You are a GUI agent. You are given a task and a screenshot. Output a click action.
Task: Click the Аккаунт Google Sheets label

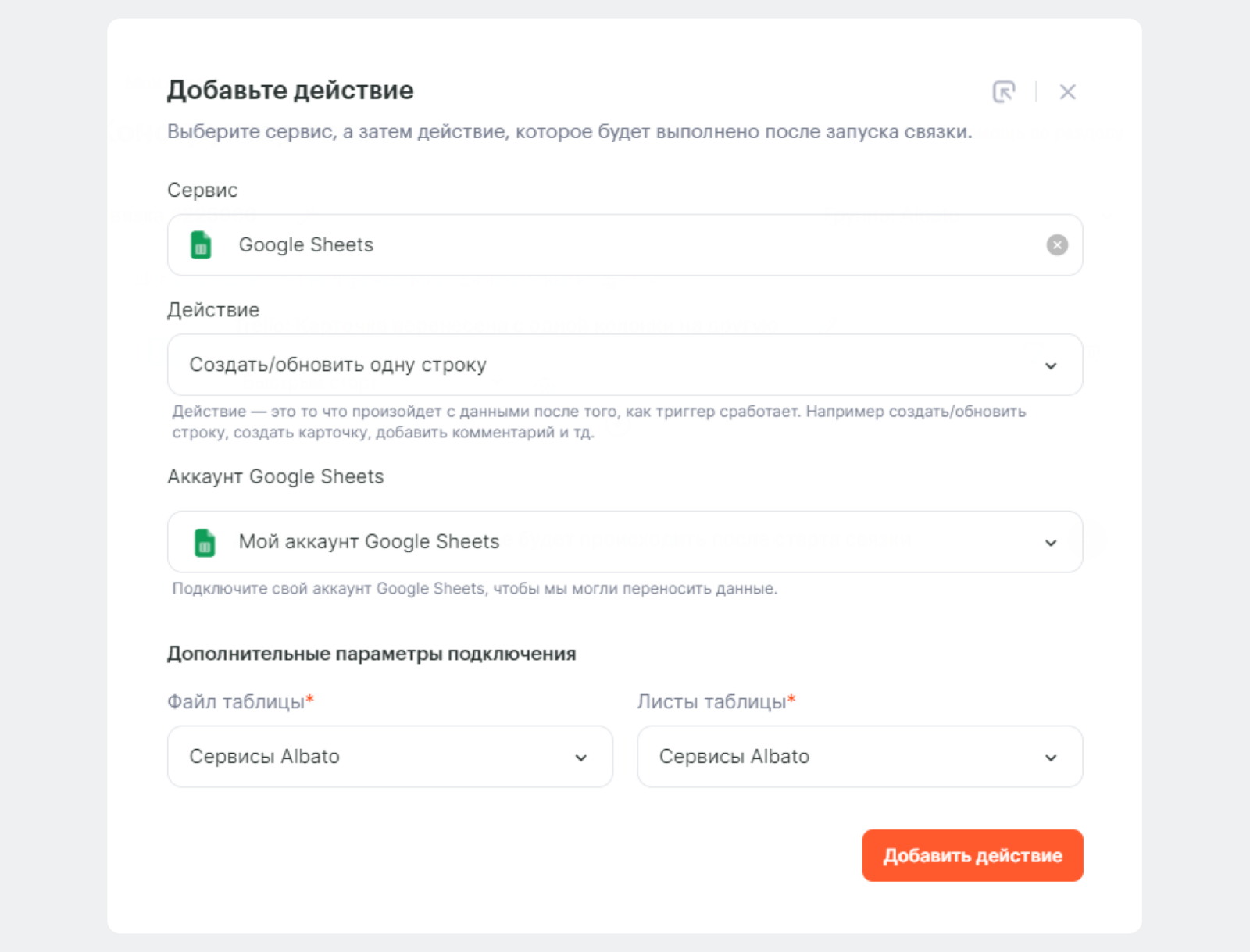click(x=275, y=476)
